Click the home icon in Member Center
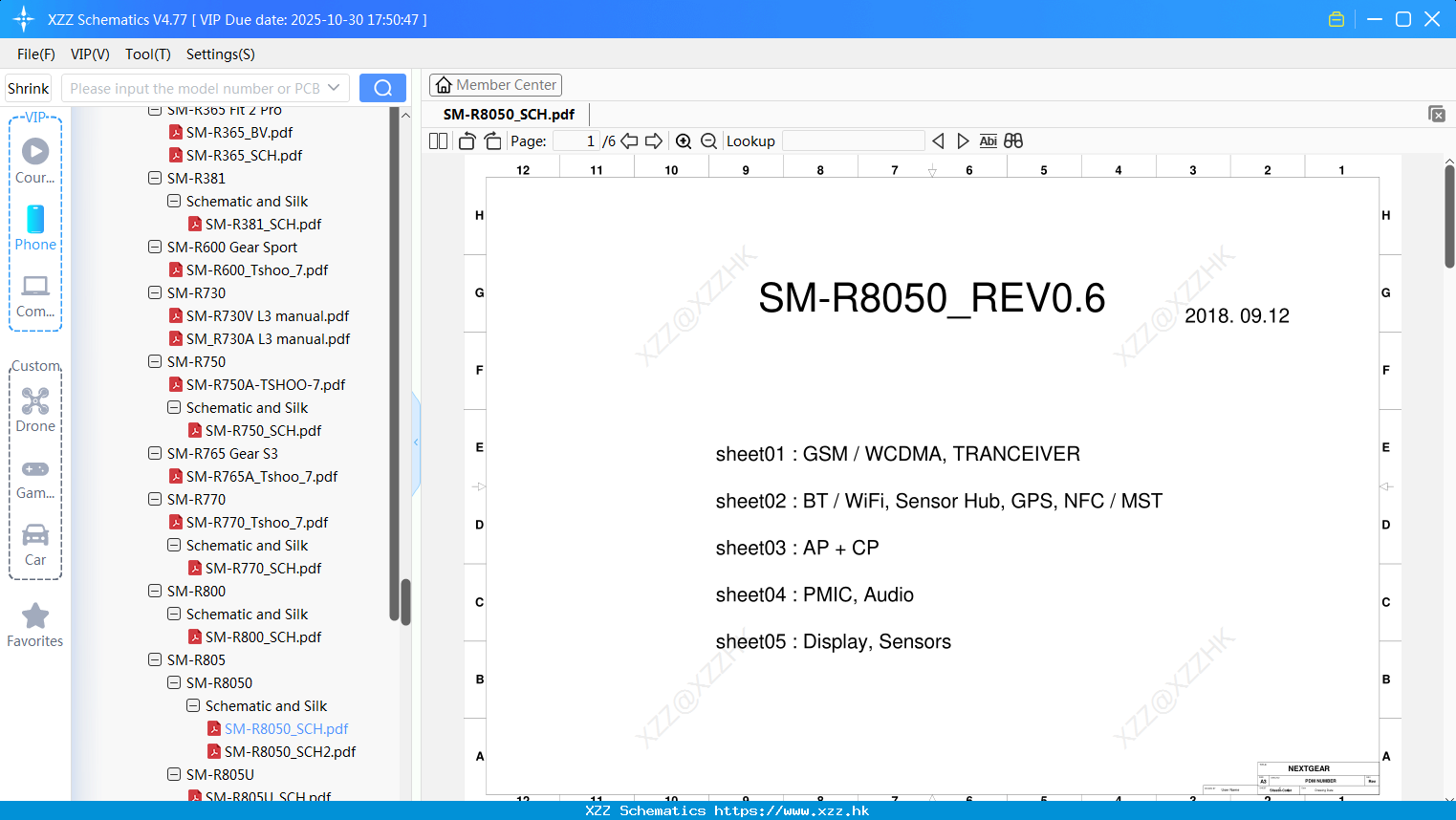The image size is (1456, 820). tap(444, 85)
